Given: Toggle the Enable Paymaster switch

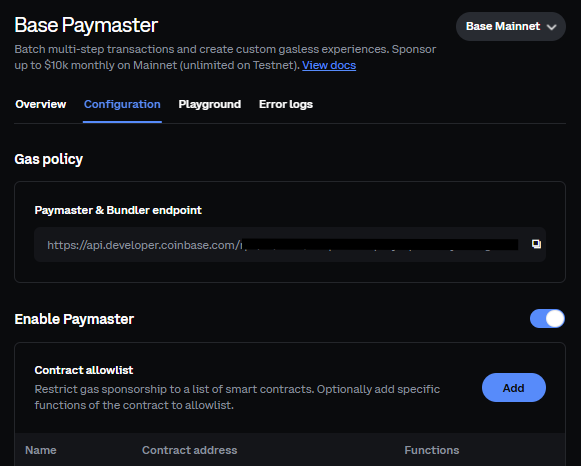Looking at the screenshot, I should point(547,319).
